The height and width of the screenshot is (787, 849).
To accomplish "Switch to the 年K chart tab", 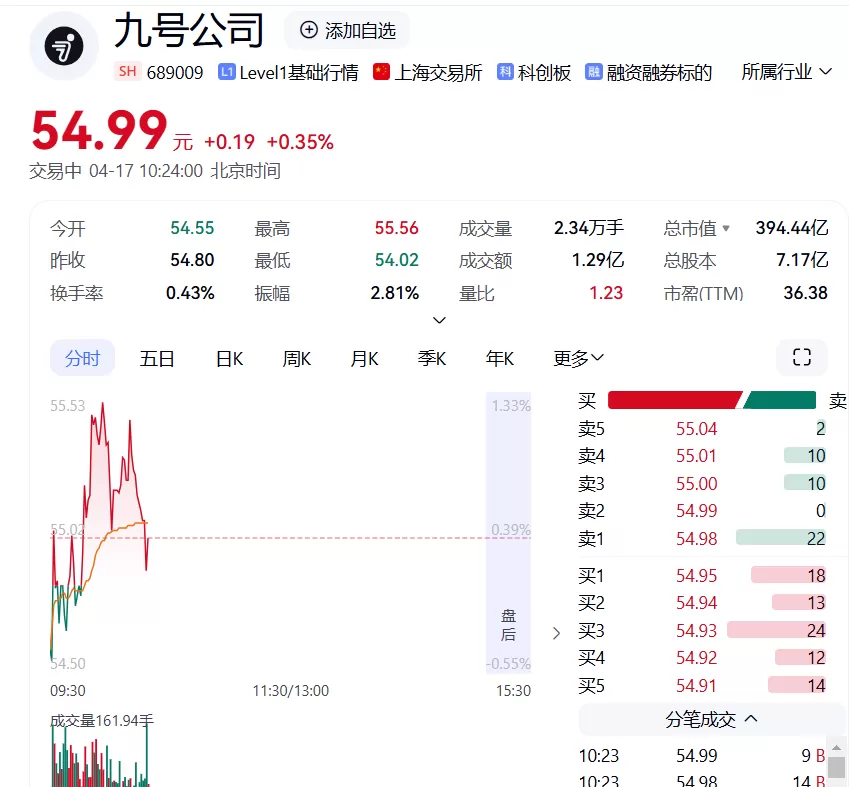I will tap(499, 359).
